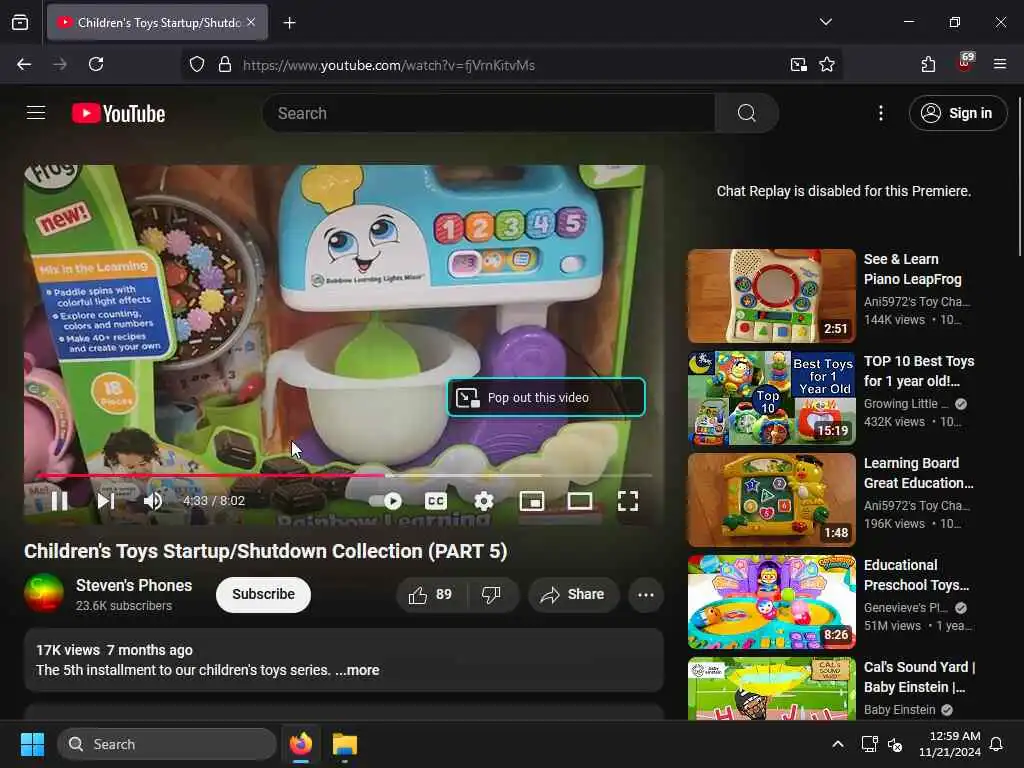Click the YouTube search magnifier button

point(746,113)
